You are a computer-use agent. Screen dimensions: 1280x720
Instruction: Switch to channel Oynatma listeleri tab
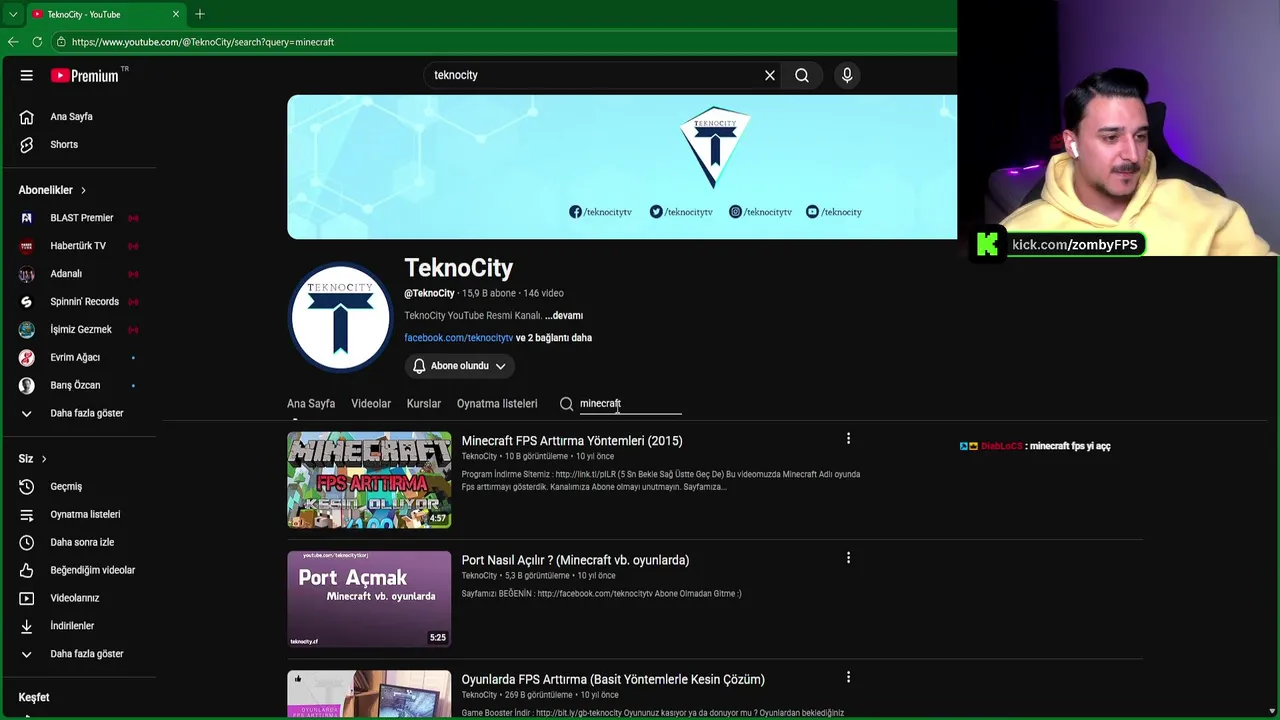[497, 404]
